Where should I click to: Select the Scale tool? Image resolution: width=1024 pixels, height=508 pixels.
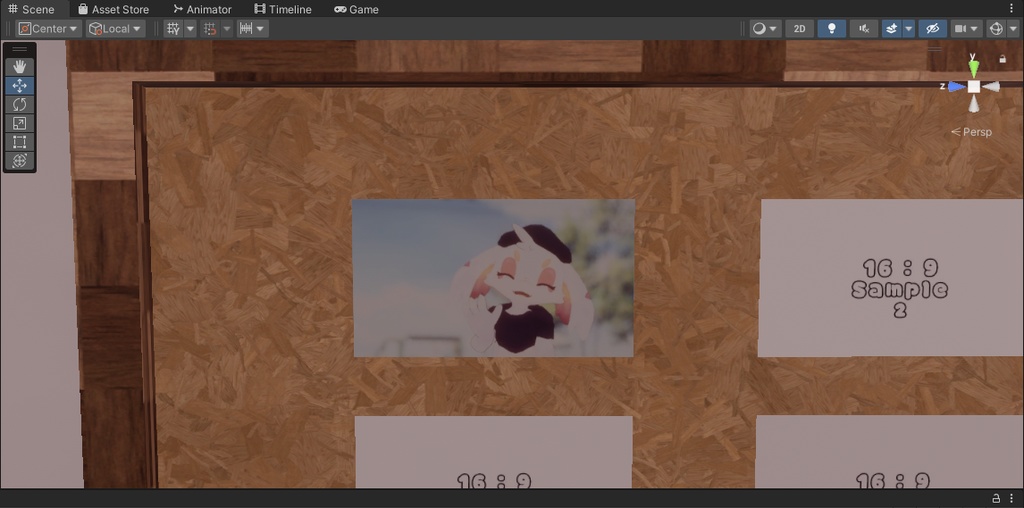click(20, 123)
